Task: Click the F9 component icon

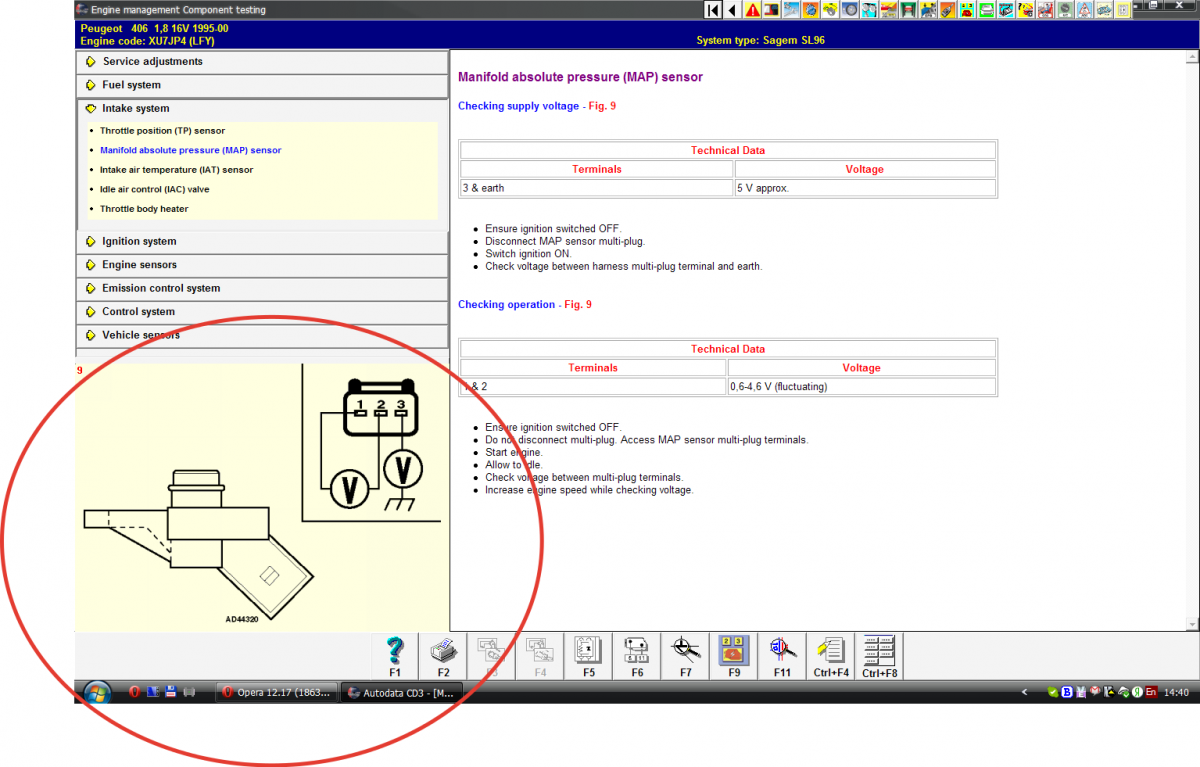Action: pyautogui.click(x=733, y=651)
